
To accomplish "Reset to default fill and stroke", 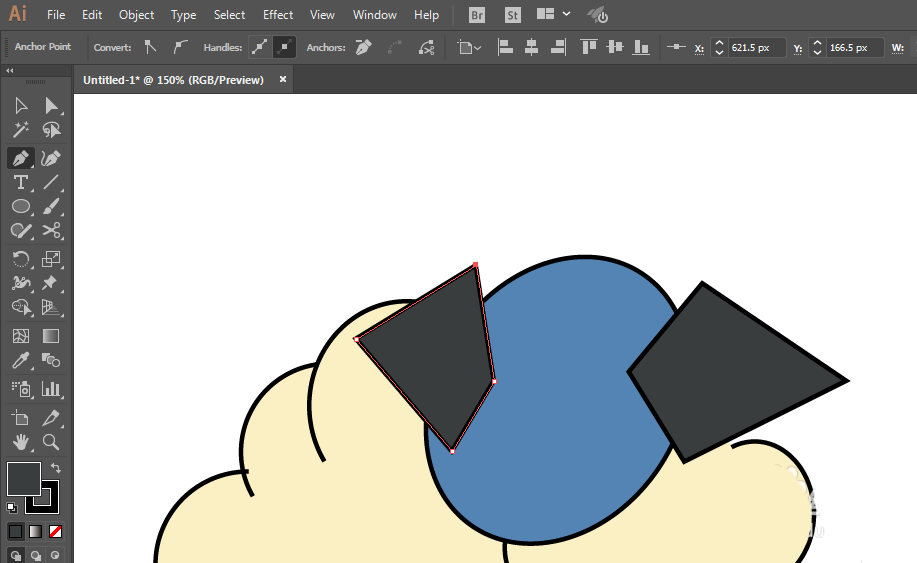I will (x=12, y=507).
